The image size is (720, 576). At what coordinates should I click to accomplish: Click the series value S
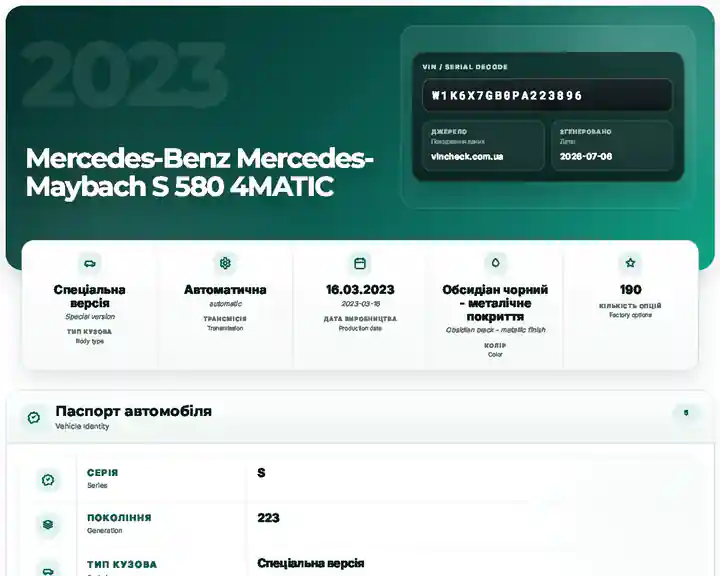pyautogui.click(x=261, y=473)
